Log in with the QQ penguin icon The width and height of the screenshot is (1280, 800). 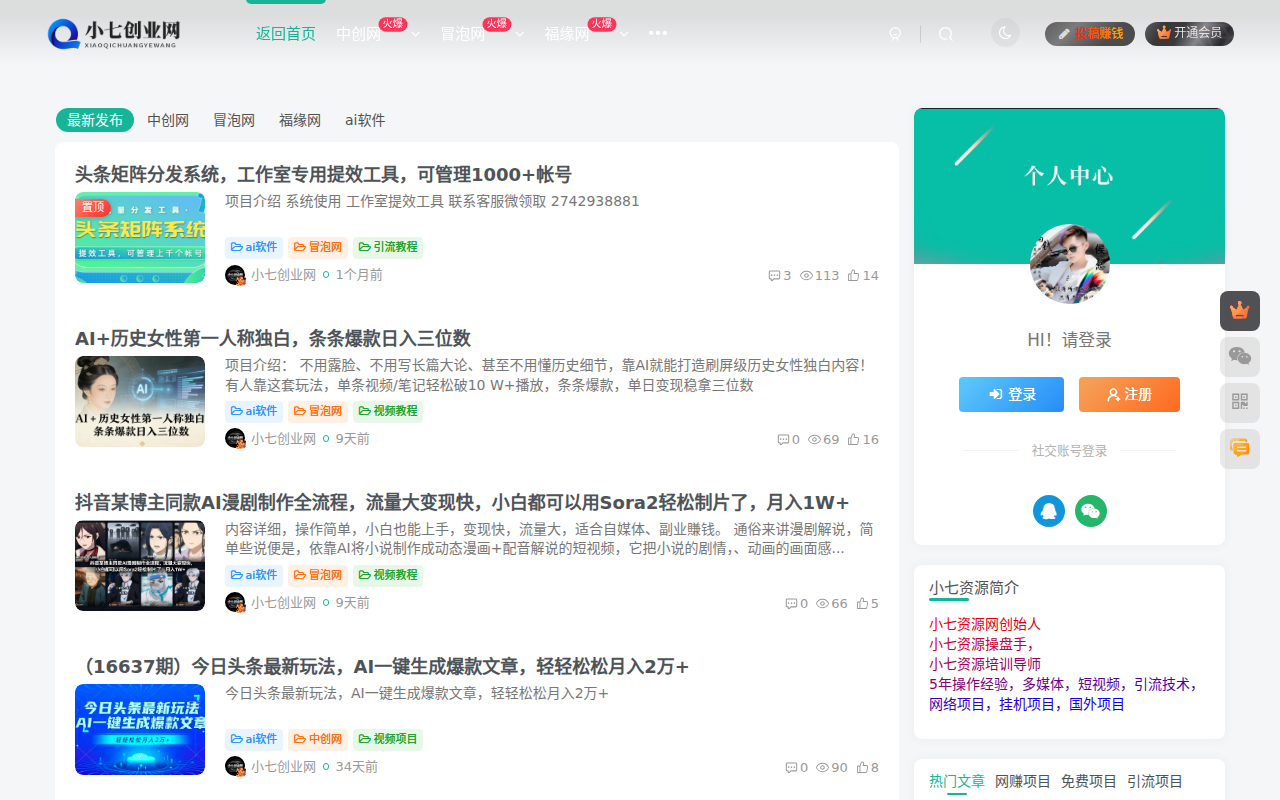click(1048, 510)
